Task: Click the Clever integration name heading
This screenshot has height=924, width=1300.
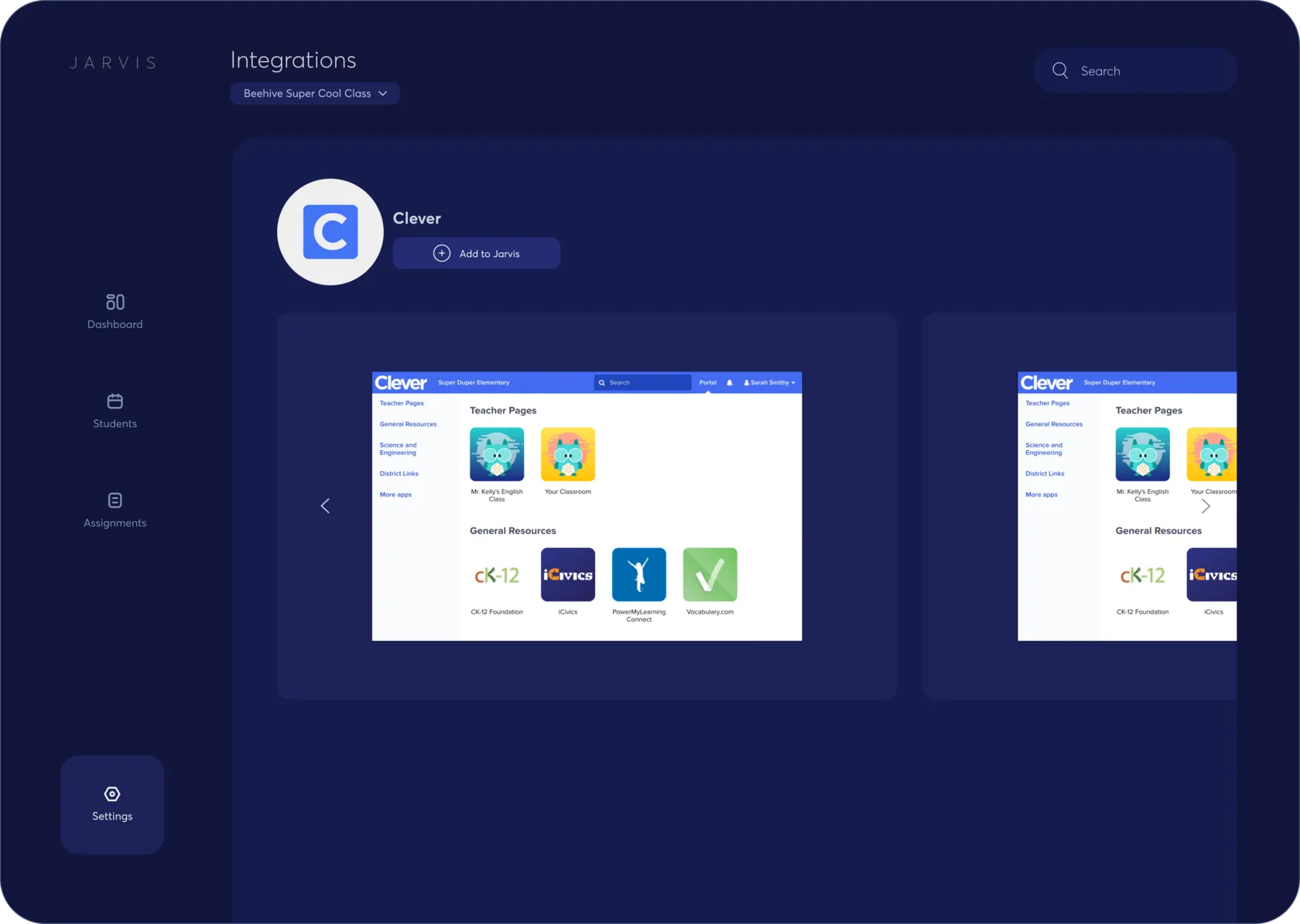Action: [x=417, y=218]
